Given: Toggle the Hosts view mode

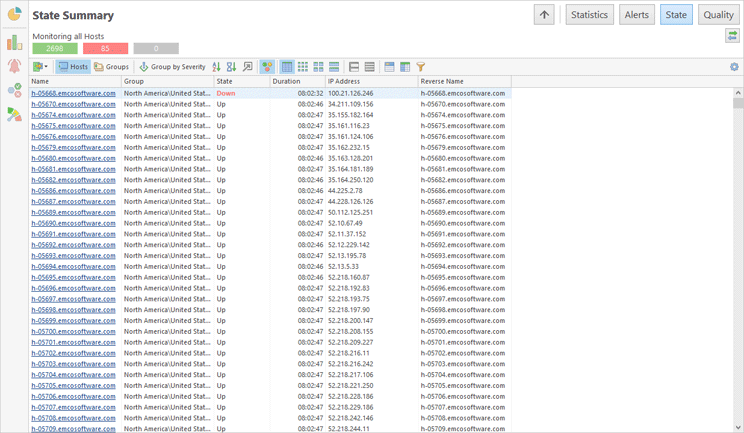Looking at the screenshot, I should tap(72, 67).
